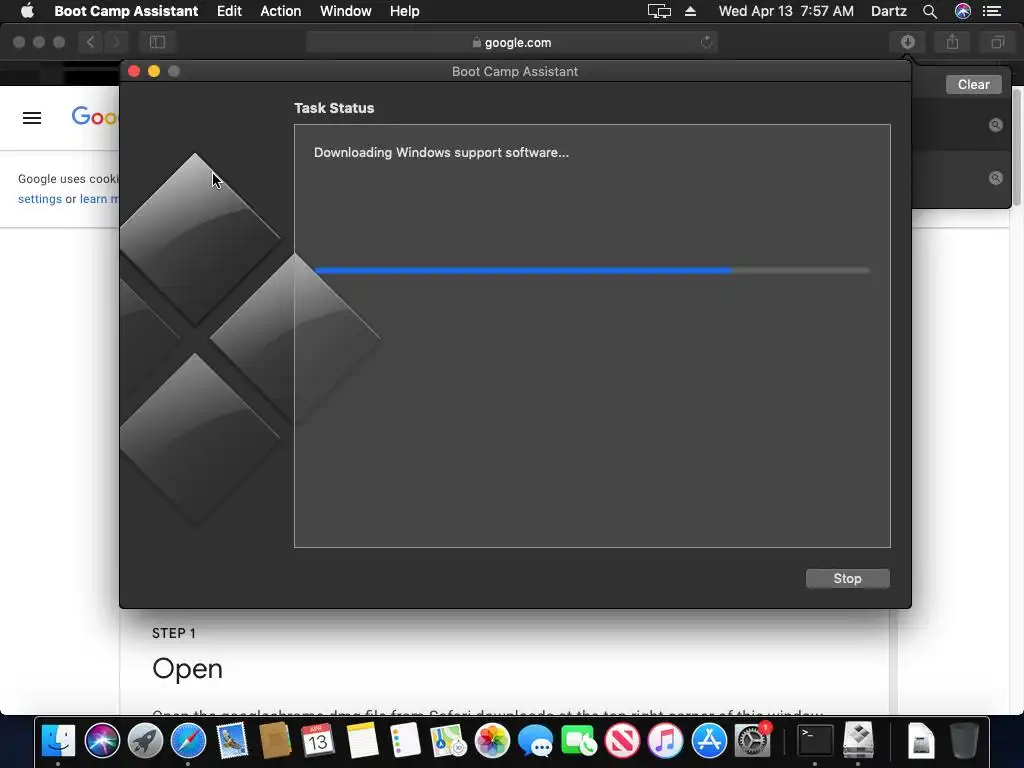Open Notification Center list icon

point(992,11)
